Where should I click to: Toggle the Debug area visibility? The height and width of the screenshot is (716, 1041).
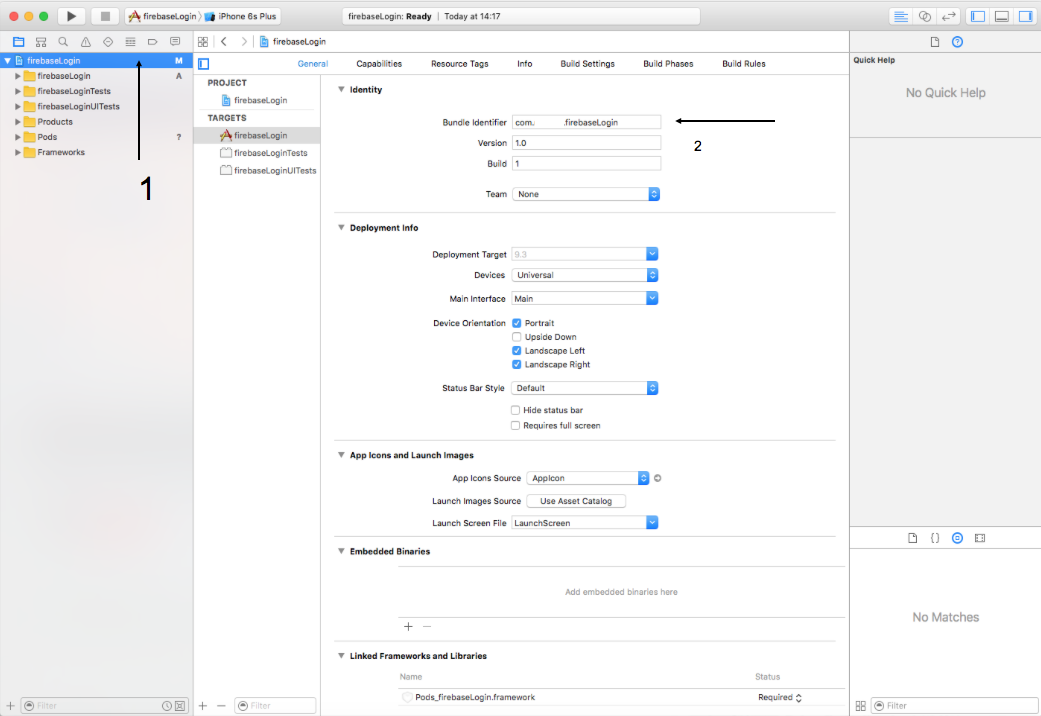click(1002, 17)
